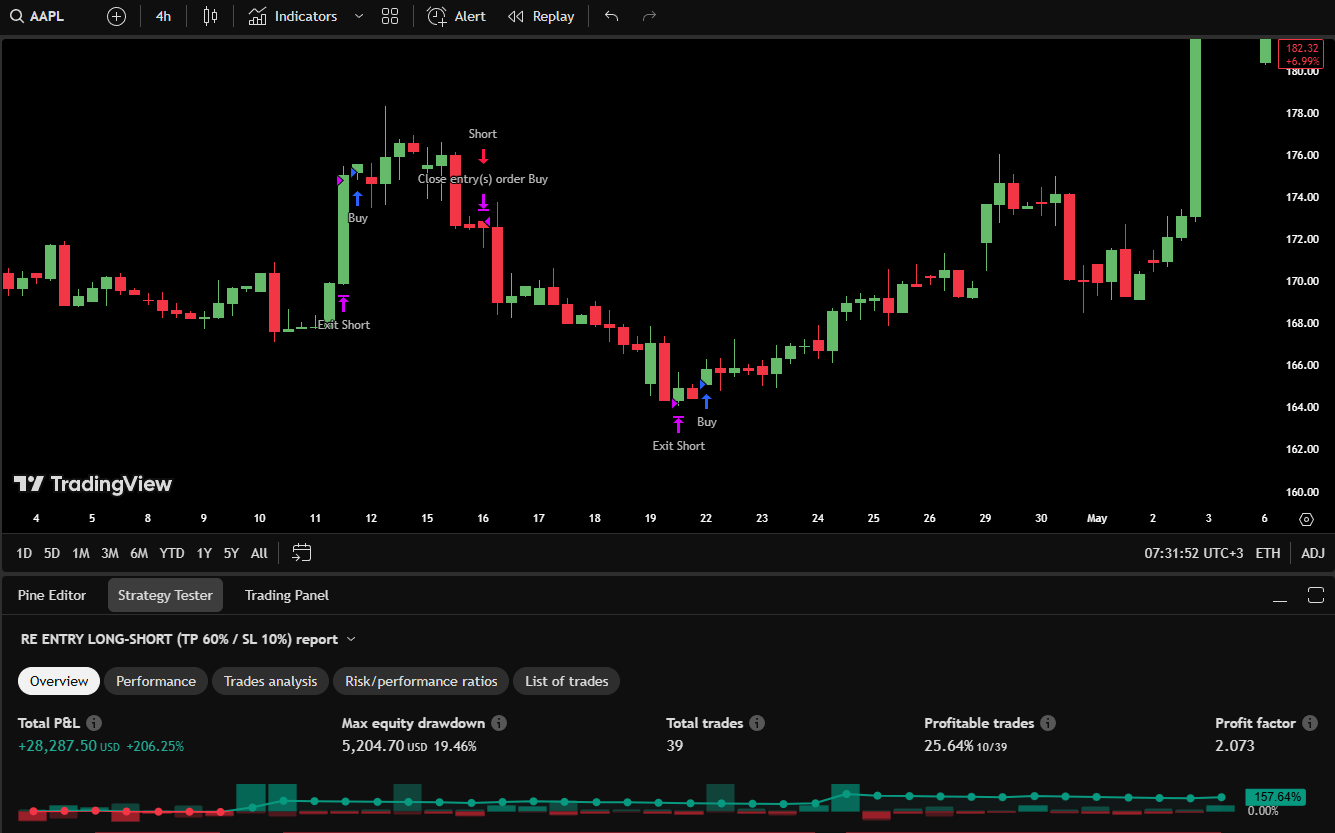The image size is (1335, 833).
Task: Select the 1Y time range
Action: coord(204,553)
